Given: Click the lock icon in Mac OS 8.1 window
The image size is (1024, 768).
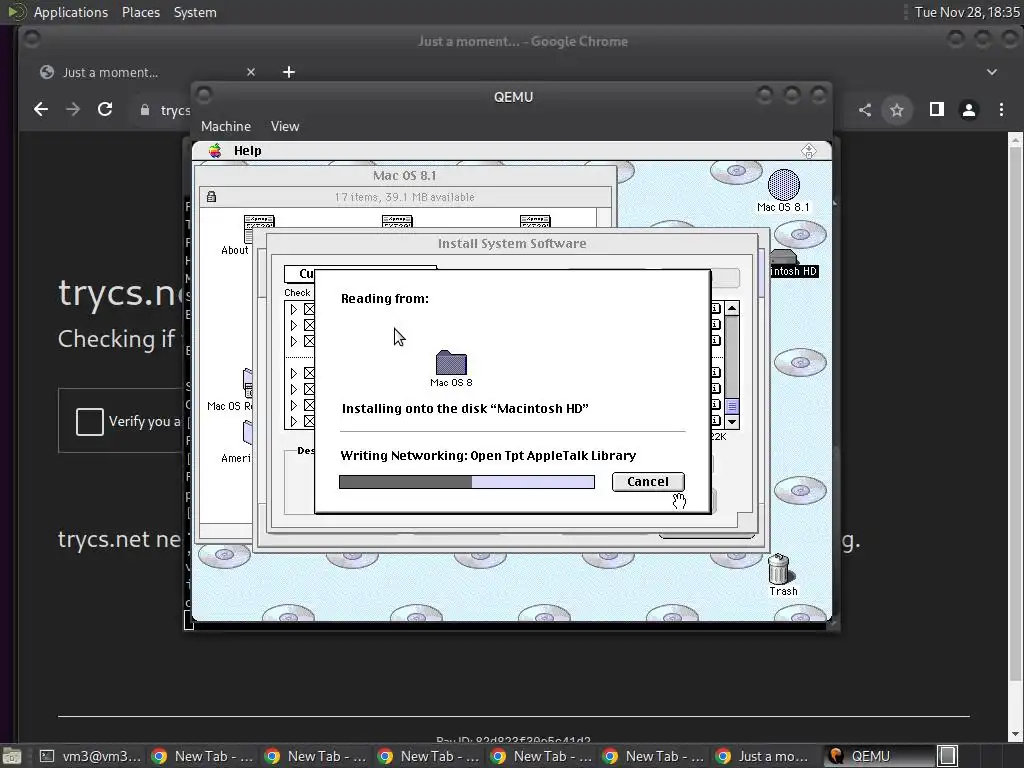Looking at the screenshot, I should pyautogui.click(x=211, y=197).
